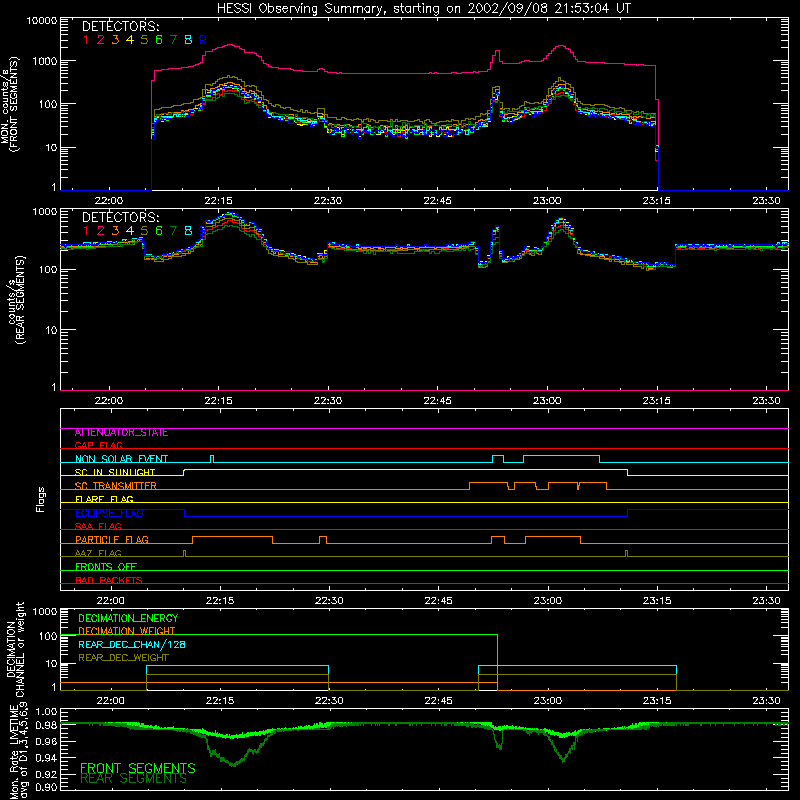Select the FRONTS_OFF flag label
The height and width of the screenshot is (800, 800).
tap(106, 567)
